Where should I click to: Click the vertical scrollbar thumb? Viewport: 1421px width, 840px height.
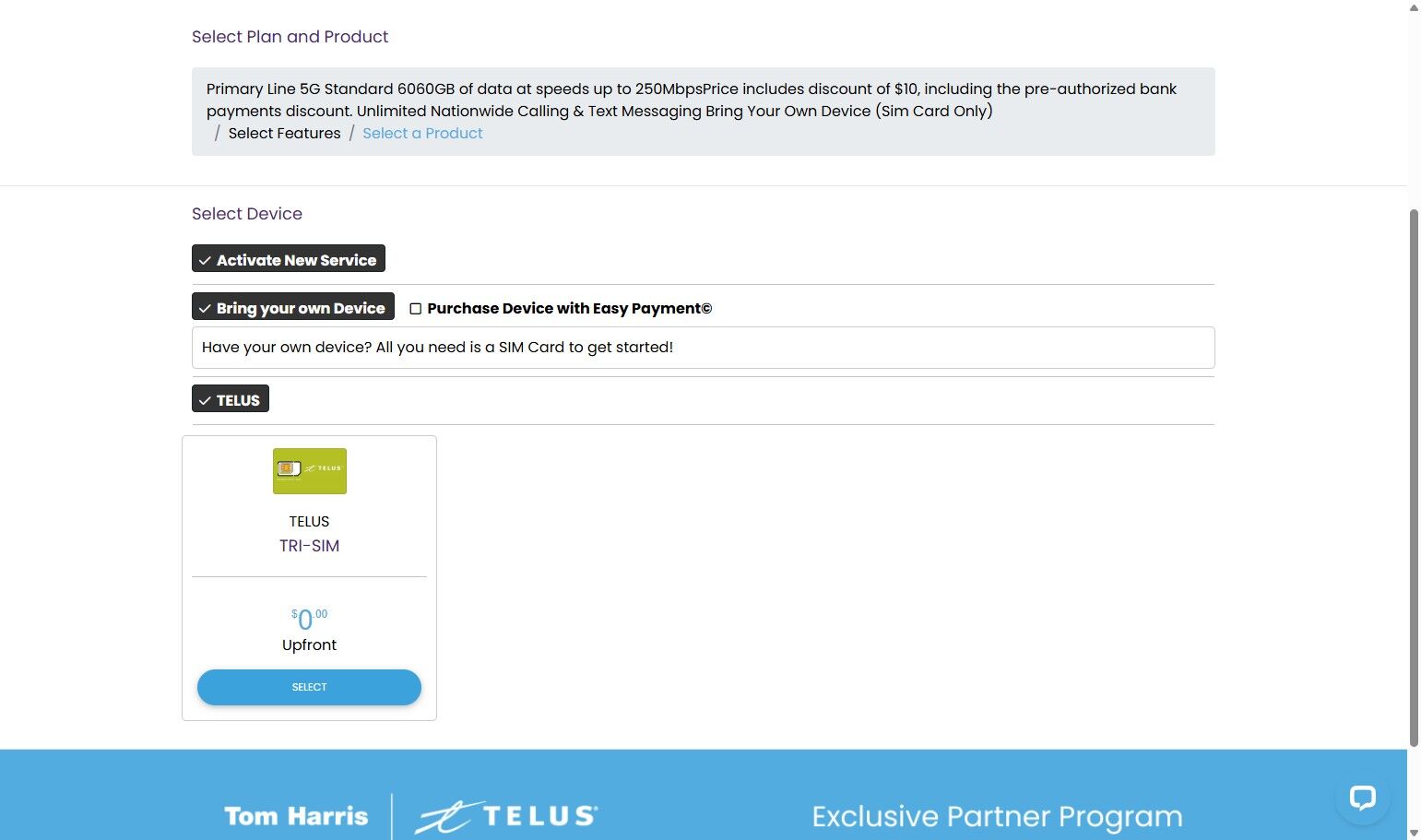[1414, 478]
